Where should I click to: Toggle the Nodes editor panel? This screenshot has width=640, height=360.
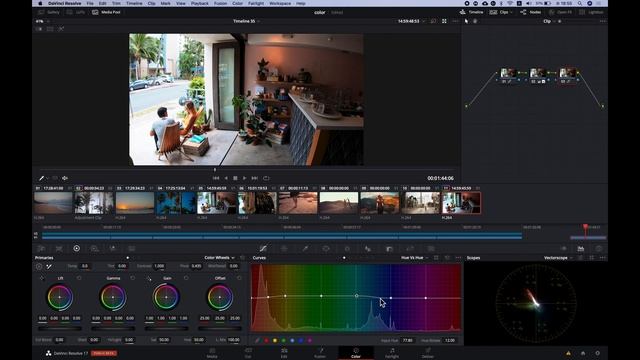pyautogui.click(x=531, y=12)
